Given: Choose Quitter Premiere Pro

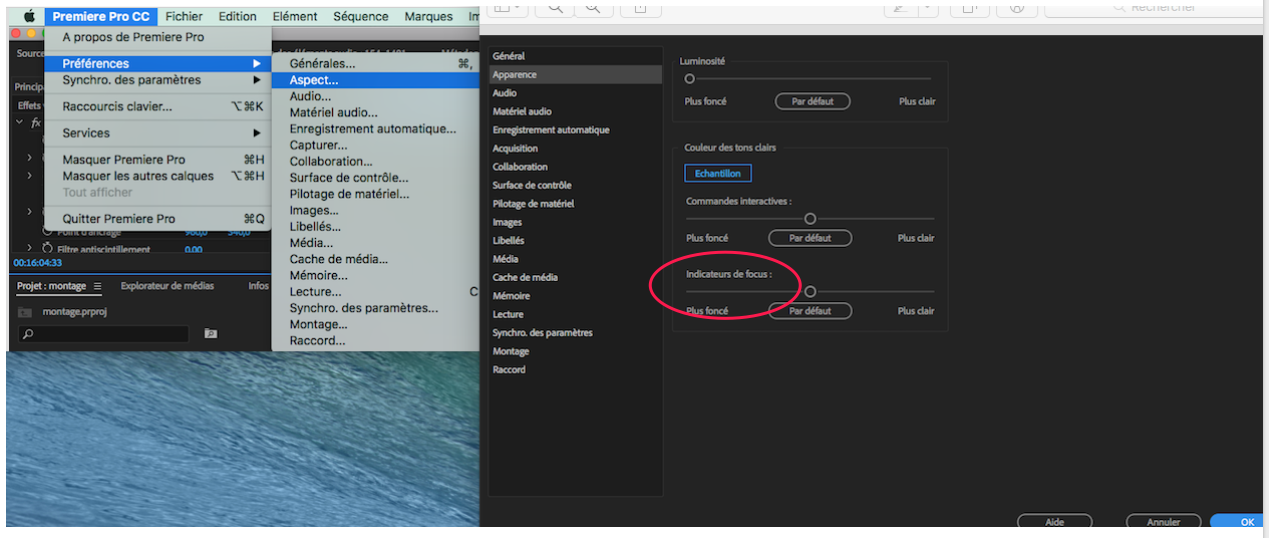Looking at the screenshot, I should (157, 218).
